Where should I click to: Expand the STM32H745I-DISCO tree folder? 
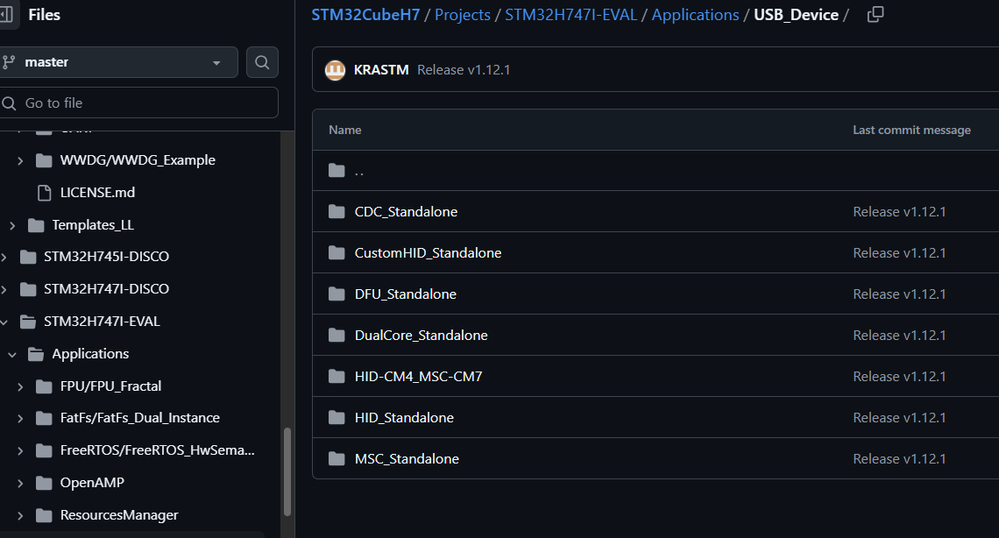[6, 257]
